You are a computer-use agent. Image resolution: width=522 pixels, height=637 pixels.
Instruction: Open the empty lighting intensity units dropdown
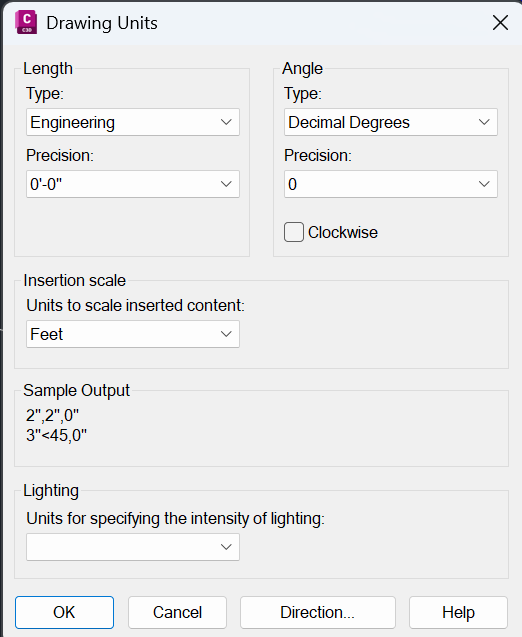pyautogui.click(x=133, y=547)
